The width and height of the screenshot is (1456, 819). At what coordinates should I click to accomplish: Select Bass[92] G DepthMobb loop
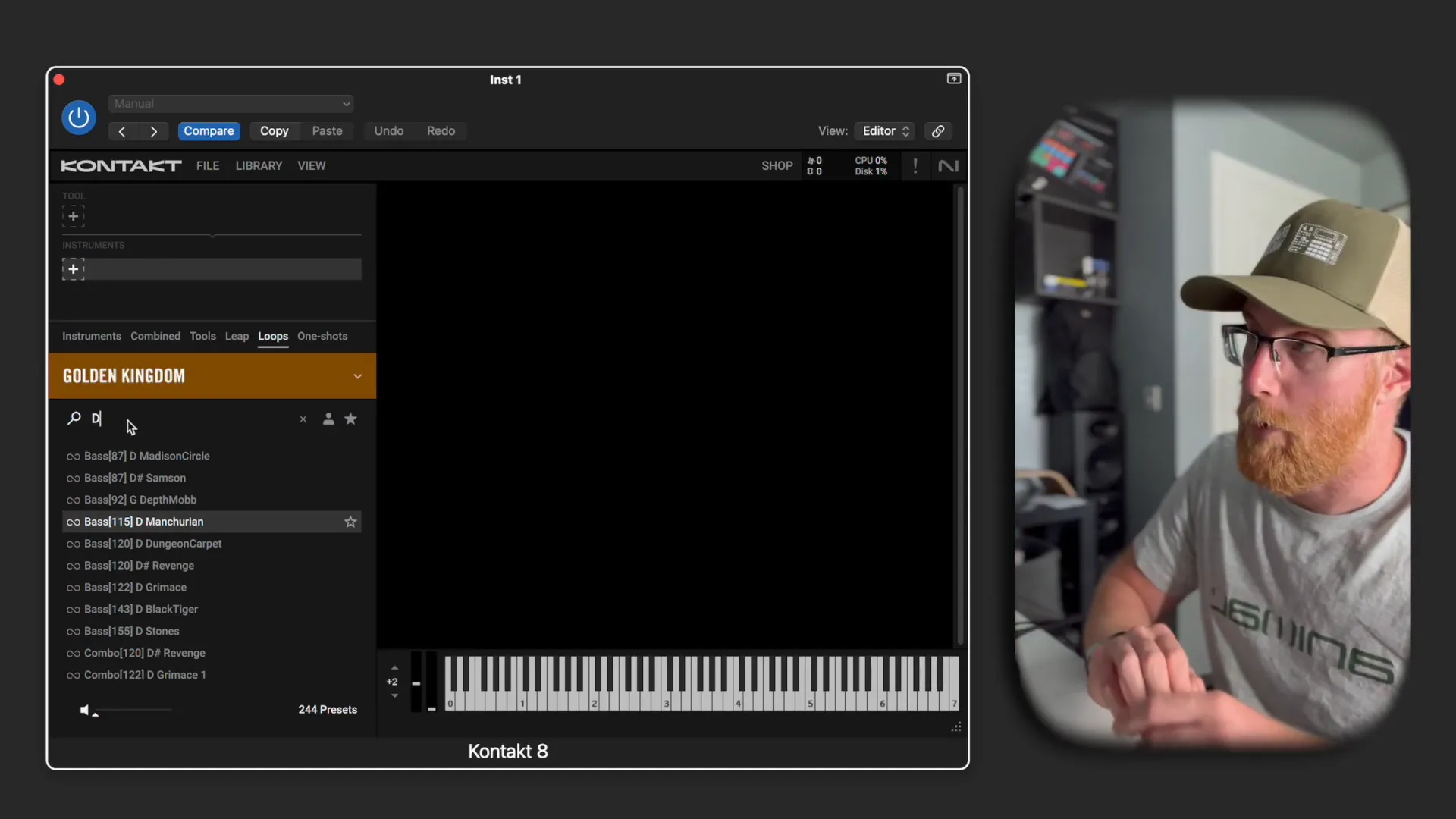[x=212, y=500]
